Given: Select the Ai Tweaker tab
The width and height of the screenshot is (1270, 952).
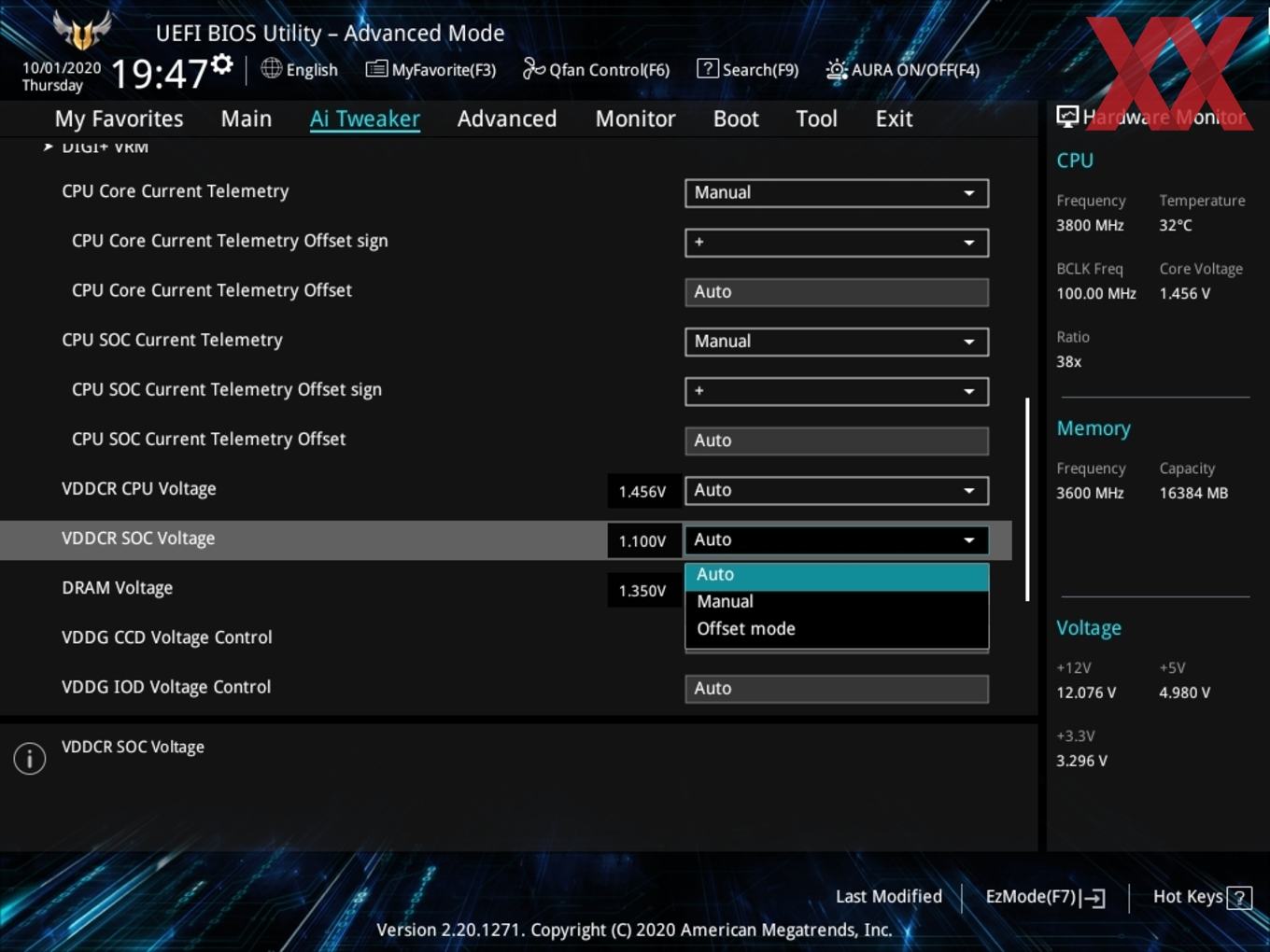Looking at the screenshot, I should pos(365,119).
